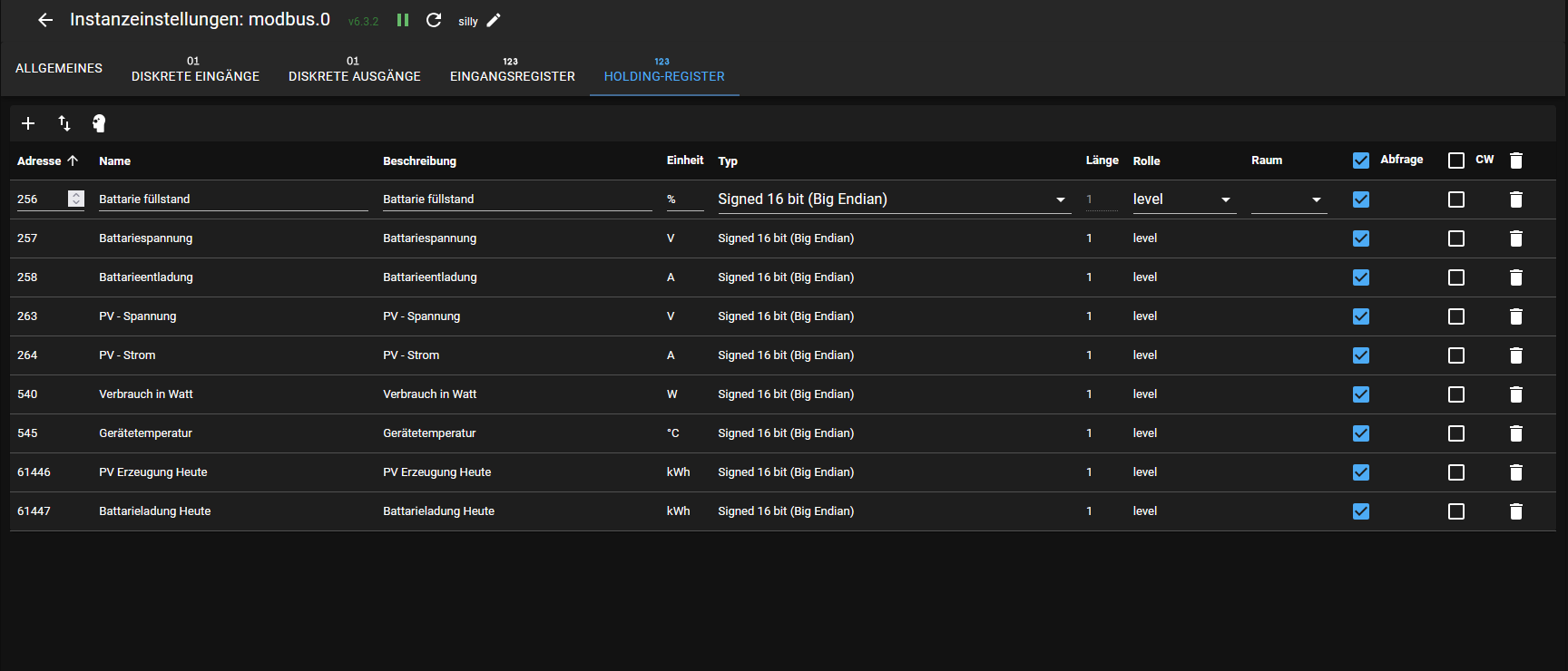Viewport: 1568px width, 671px height.
Task: Restart the instance with the reload icon
Action: pos(434,20)
